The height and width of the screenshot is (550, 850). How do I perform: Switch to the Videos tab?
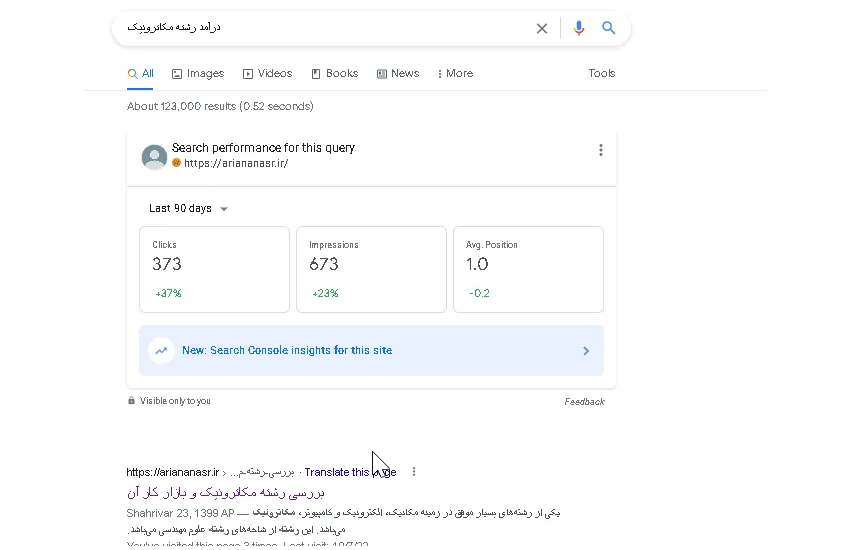(x=267, y=74)
